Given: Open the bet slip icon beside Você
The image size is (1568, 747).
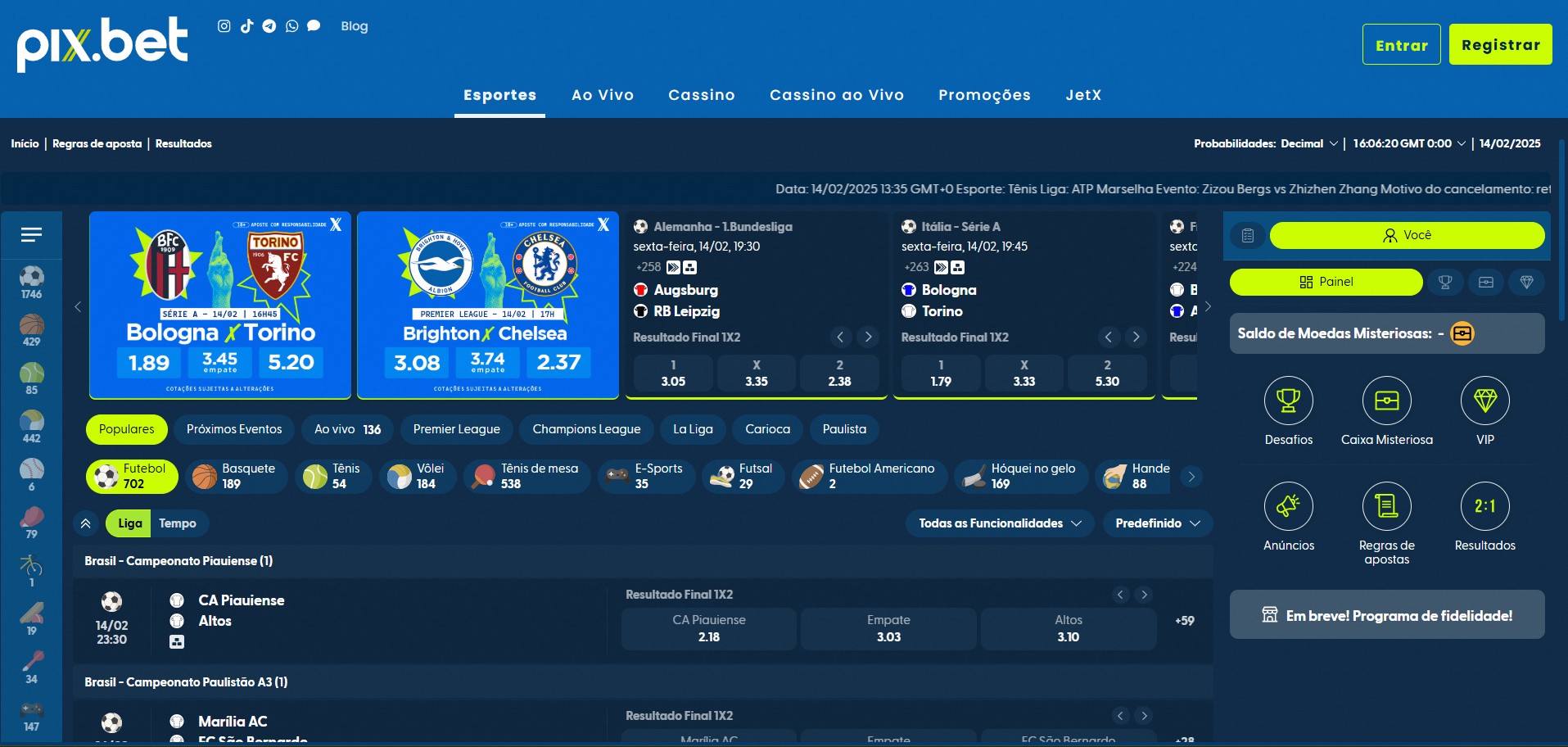Looking at the screenshot, I should click(x=1247, y=236).
